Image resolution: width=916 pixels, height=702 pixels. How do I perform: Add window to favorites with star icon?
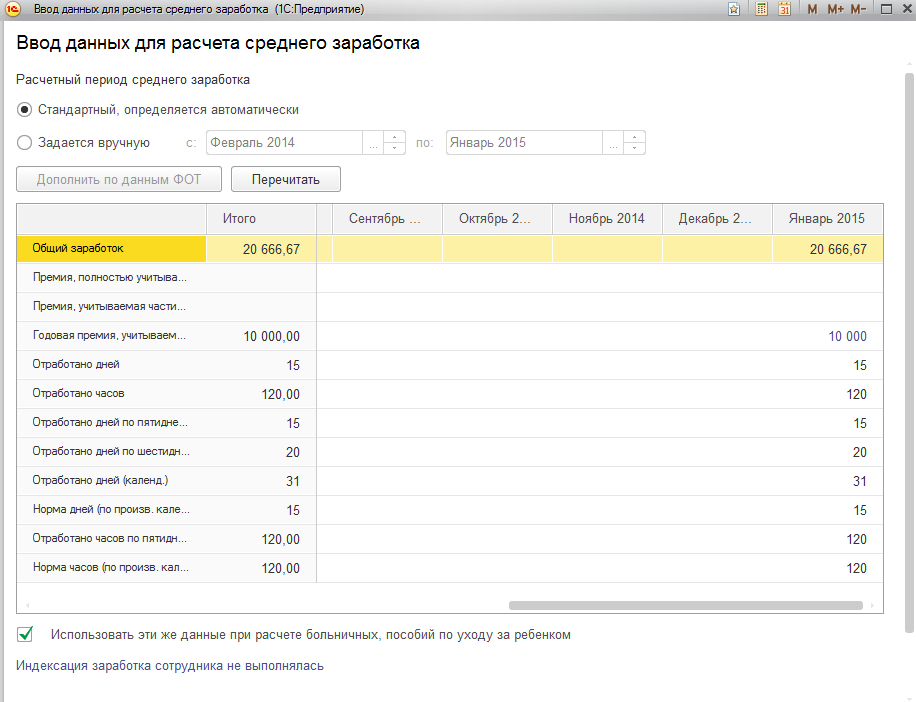pyautogui.click(x=734, y=9)
